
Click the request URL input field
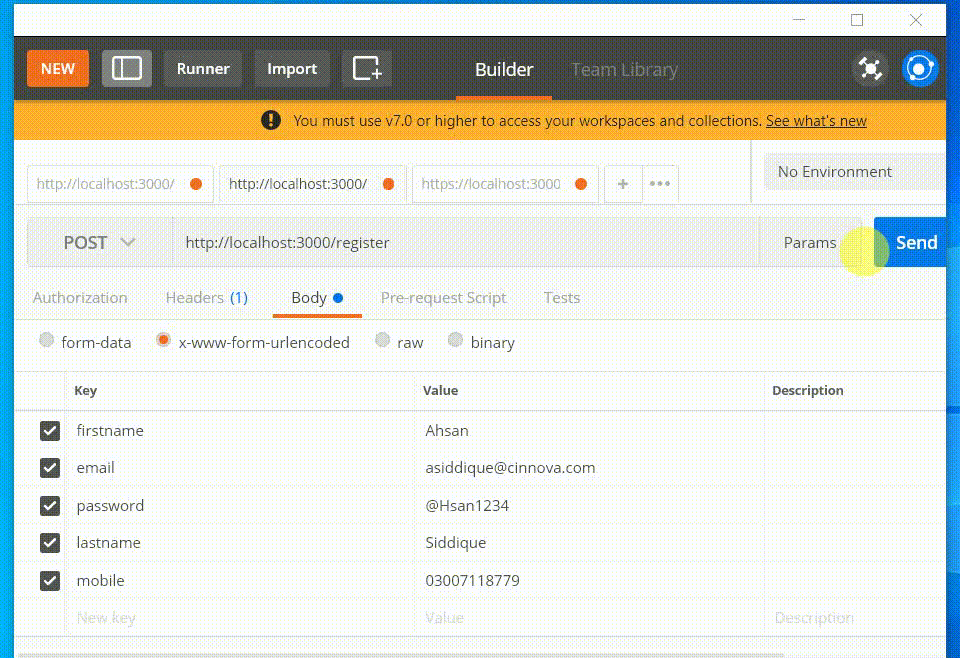pyautogui.click(x=450, y=241)
